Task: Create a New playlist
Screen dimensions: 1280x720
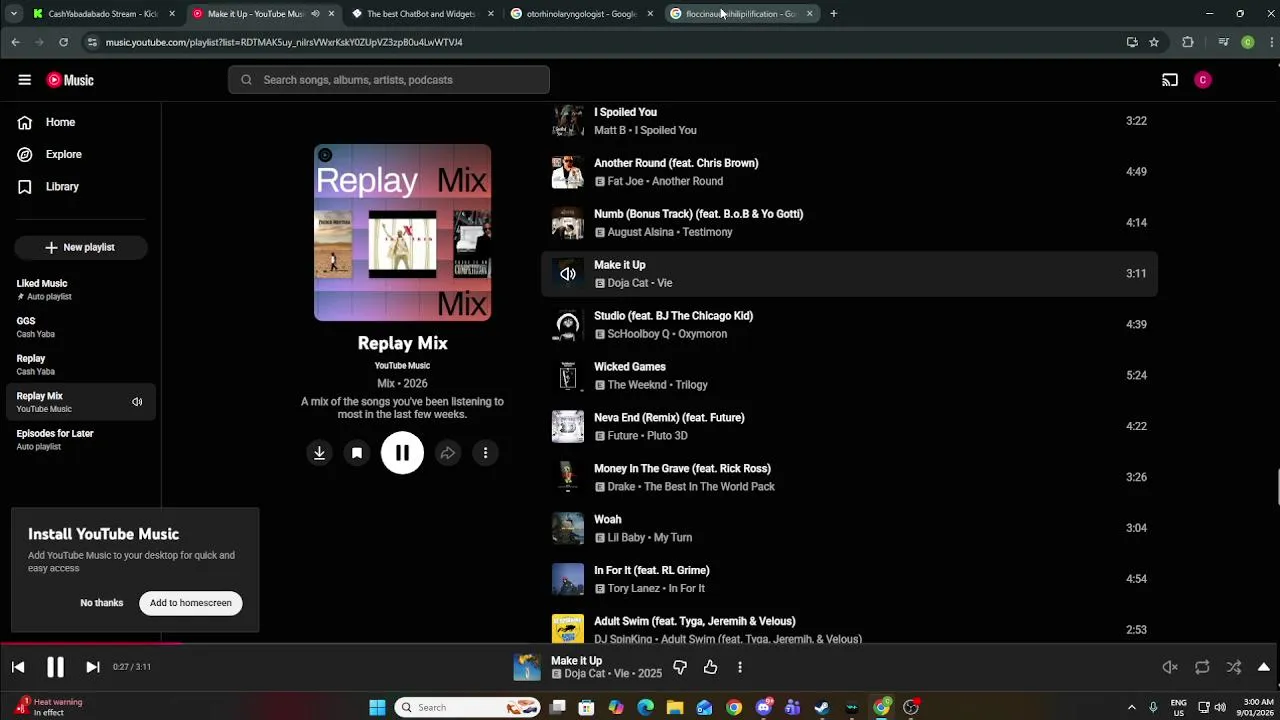Action: point(81,247)
